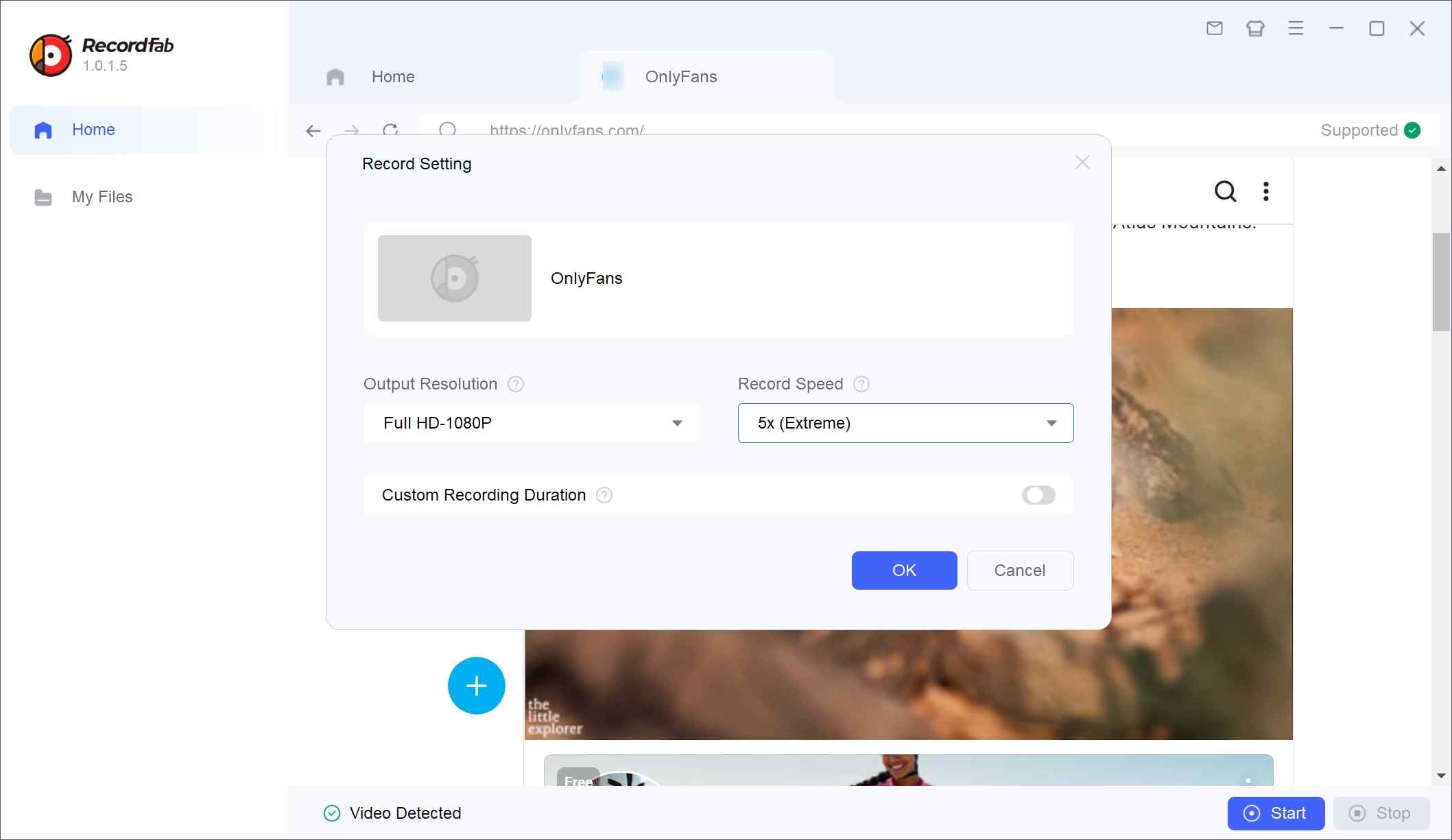
Task: Click the browser back arrow
Action: 313,131
